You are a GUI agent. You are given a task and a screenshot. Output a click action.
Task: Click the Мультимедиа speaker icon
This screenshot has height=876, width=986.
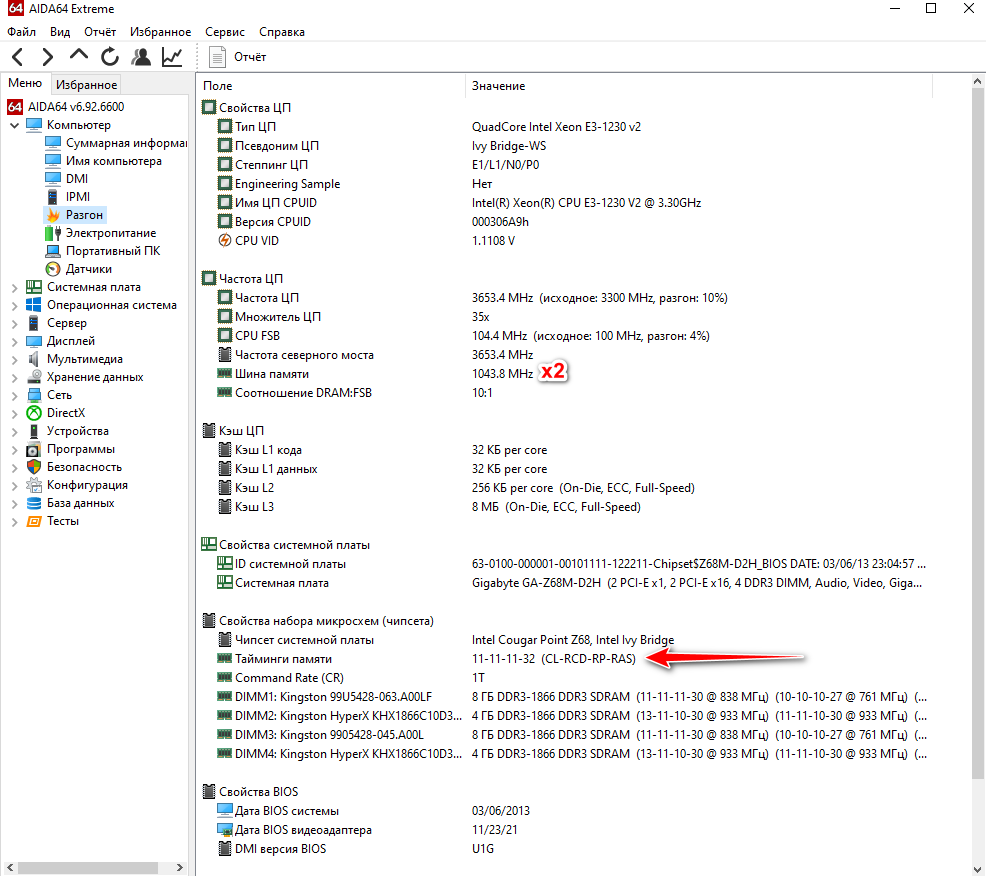tap(34, 359)
